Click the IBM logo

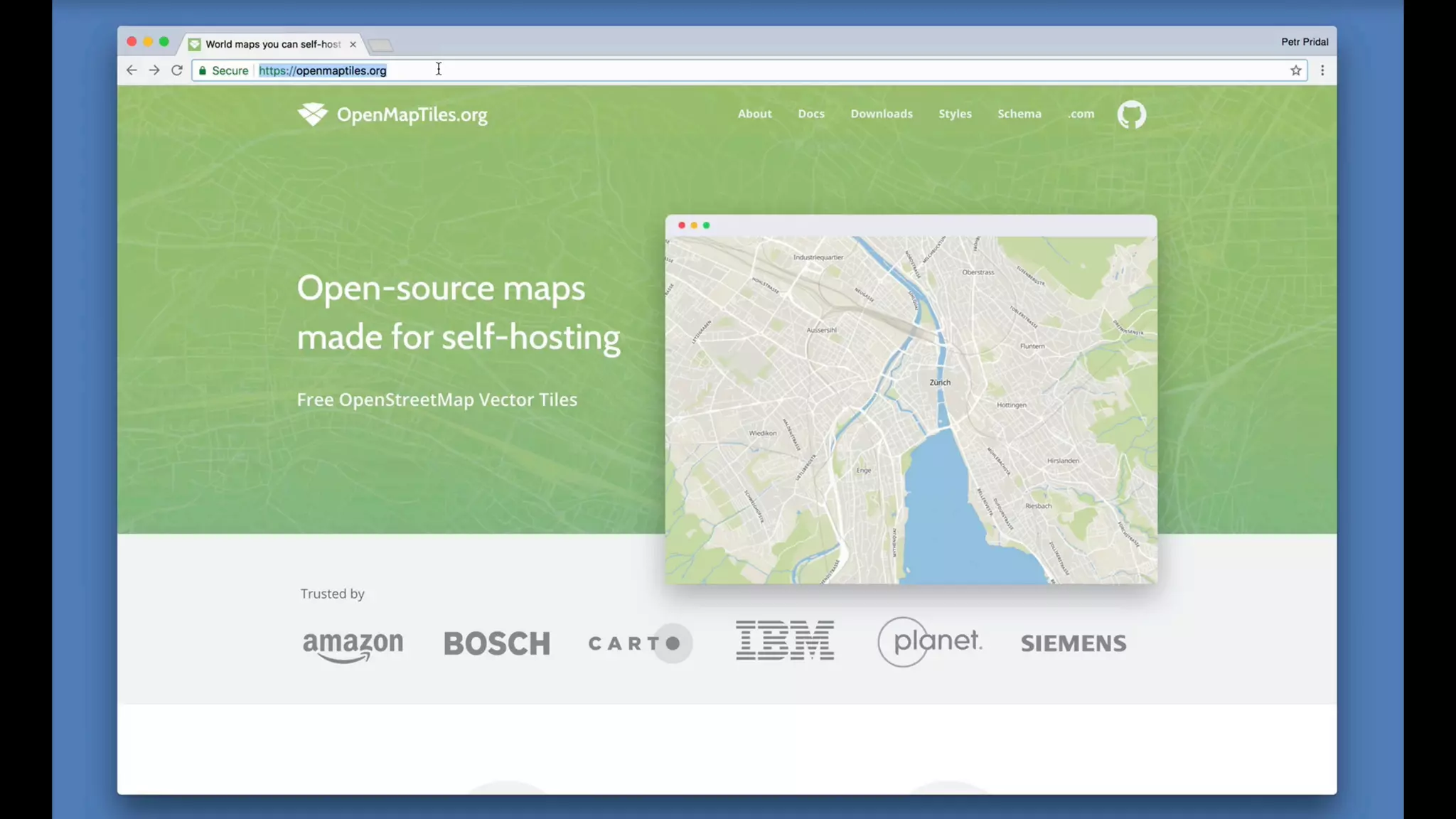[x=785, y=641]
